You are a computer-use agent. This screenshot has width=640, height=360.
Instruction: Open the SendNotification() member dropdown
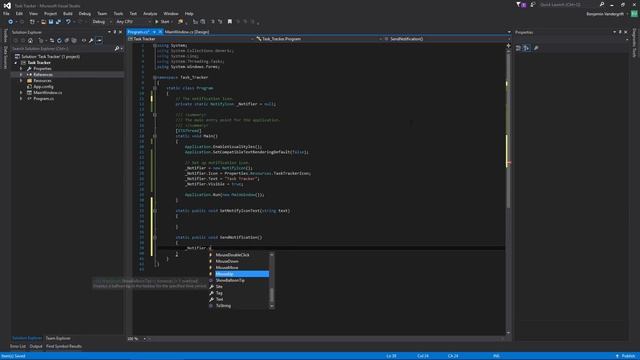click(x=447, y=39)
